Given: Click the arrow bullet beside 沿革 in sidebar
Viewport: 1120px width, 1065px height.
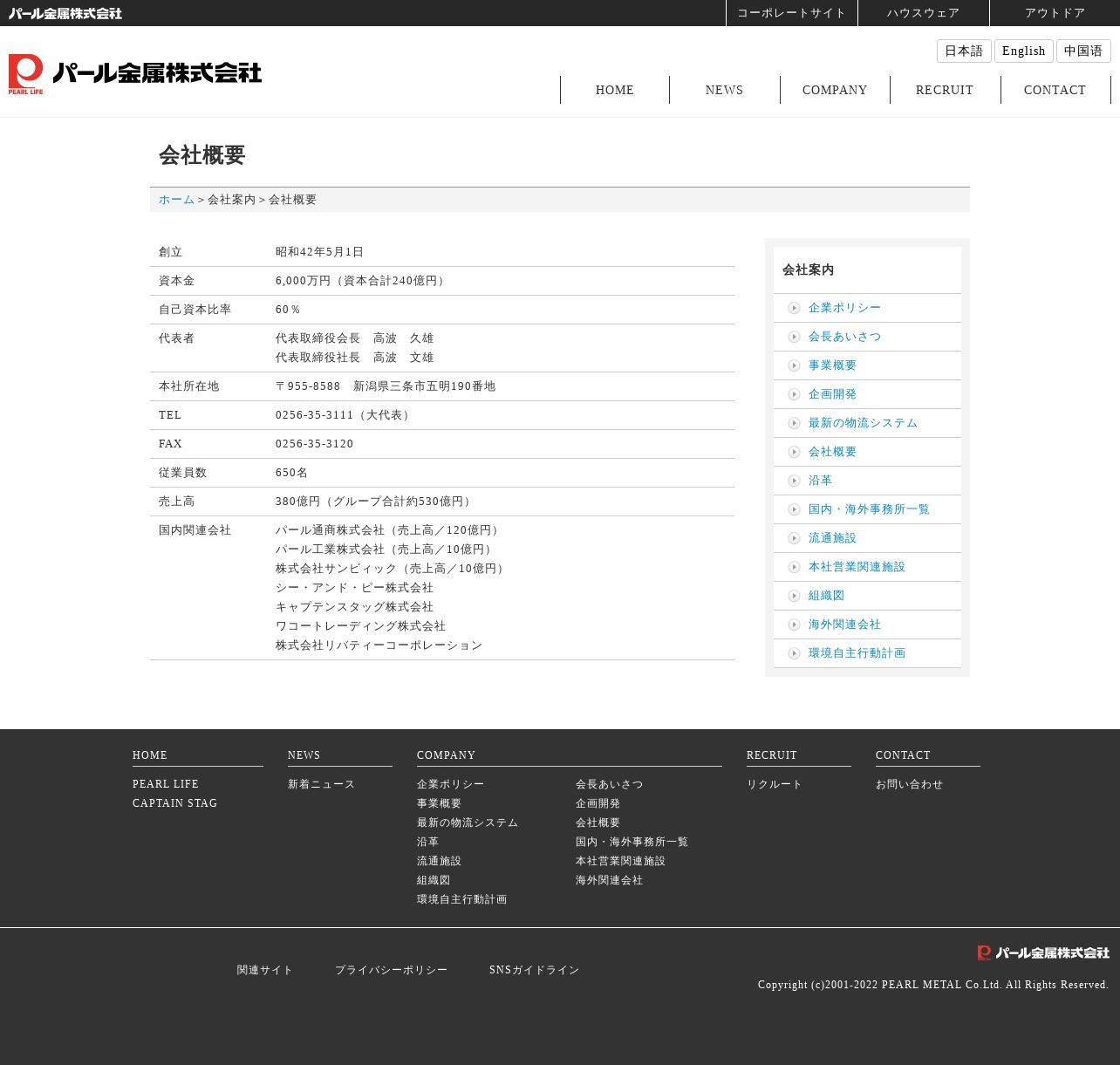Looking at the screenshot, I should click(794, 481).
